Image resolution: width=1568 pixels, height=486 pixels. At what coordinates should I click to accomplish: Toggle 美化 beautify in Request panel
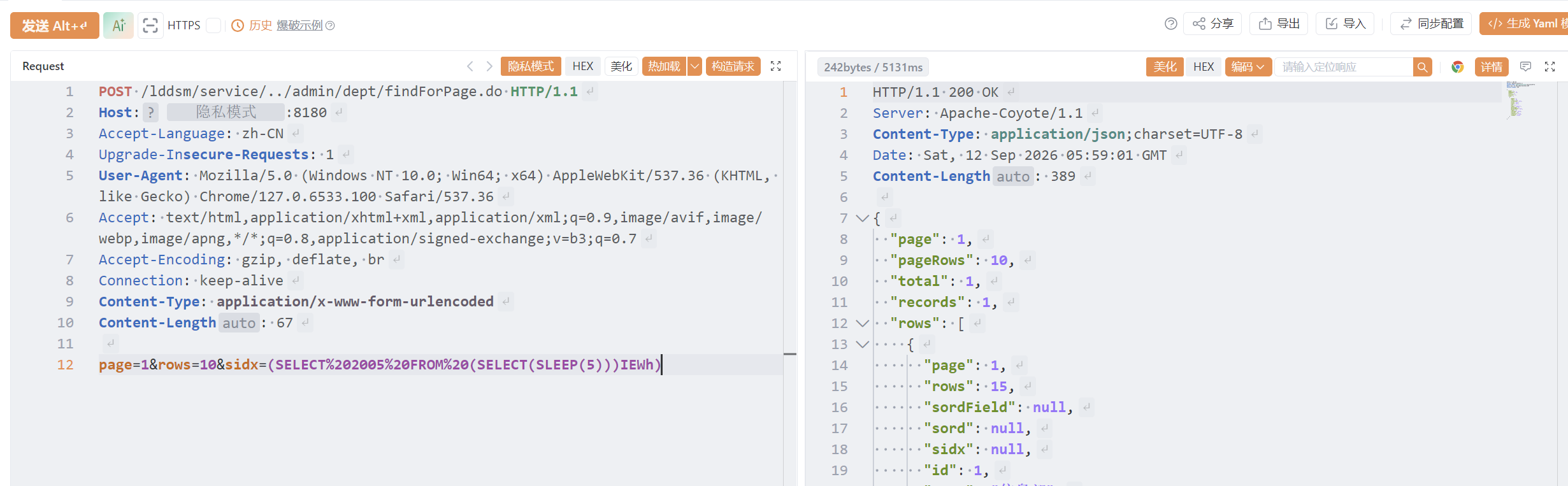[x=621, y=66]
